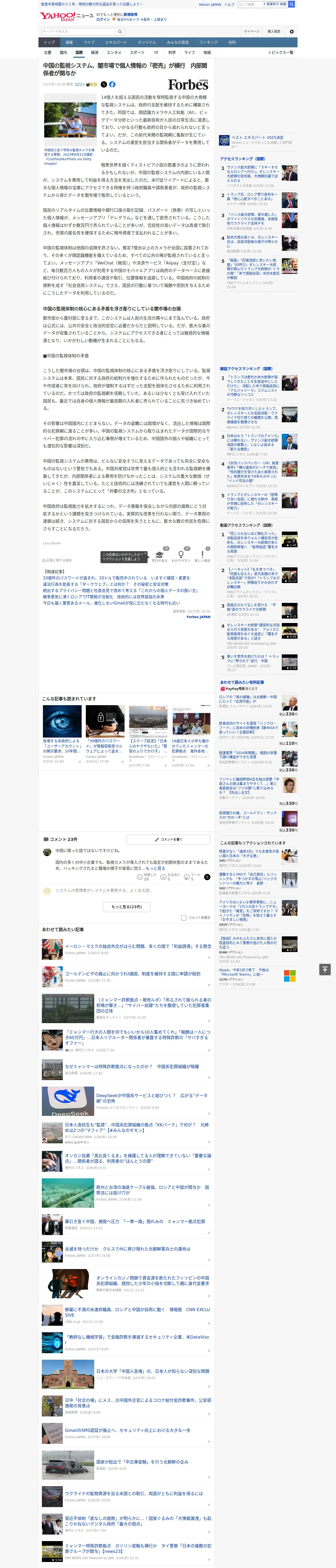Click the わかりやすい lightbulb reaction icon

point(181,555)
